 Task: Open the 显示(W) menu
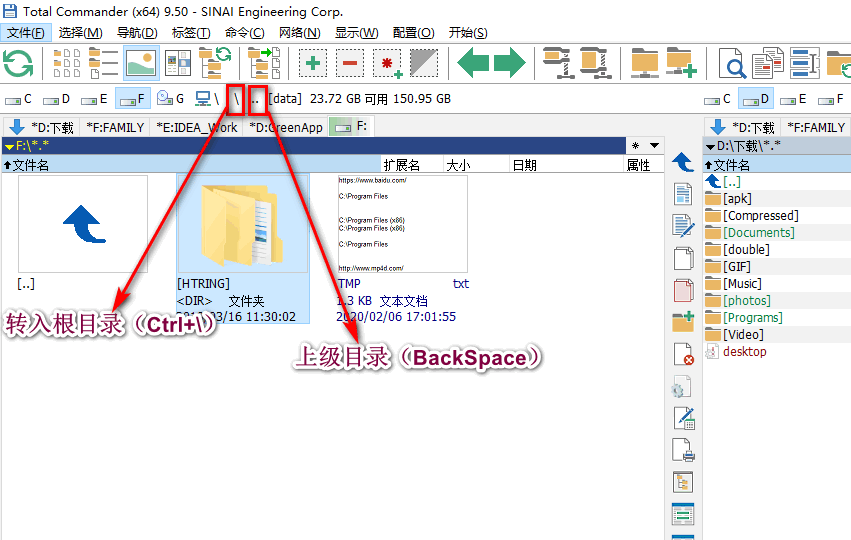[x=357, y=33]
